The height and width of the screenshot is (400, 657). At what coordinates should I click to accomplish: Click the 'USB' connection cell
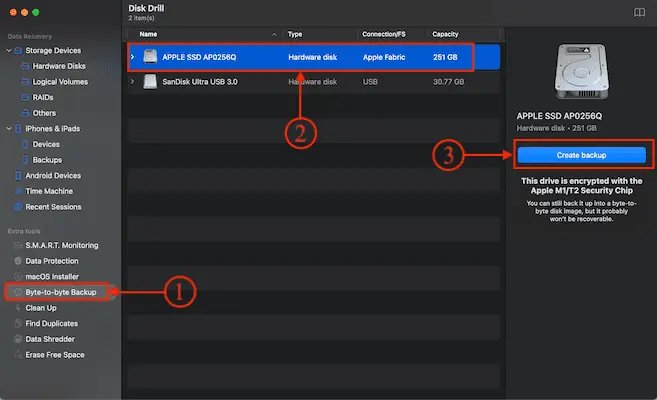click(x=370, y=82)
